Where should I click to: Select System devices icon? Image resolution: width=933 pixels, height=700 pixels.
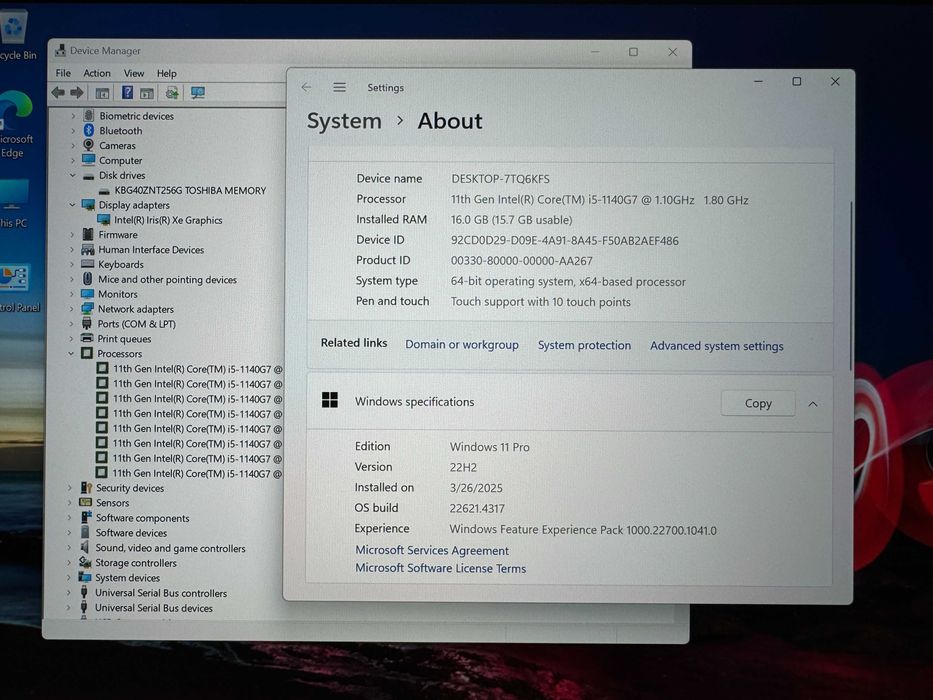click(x=85, y=577)
